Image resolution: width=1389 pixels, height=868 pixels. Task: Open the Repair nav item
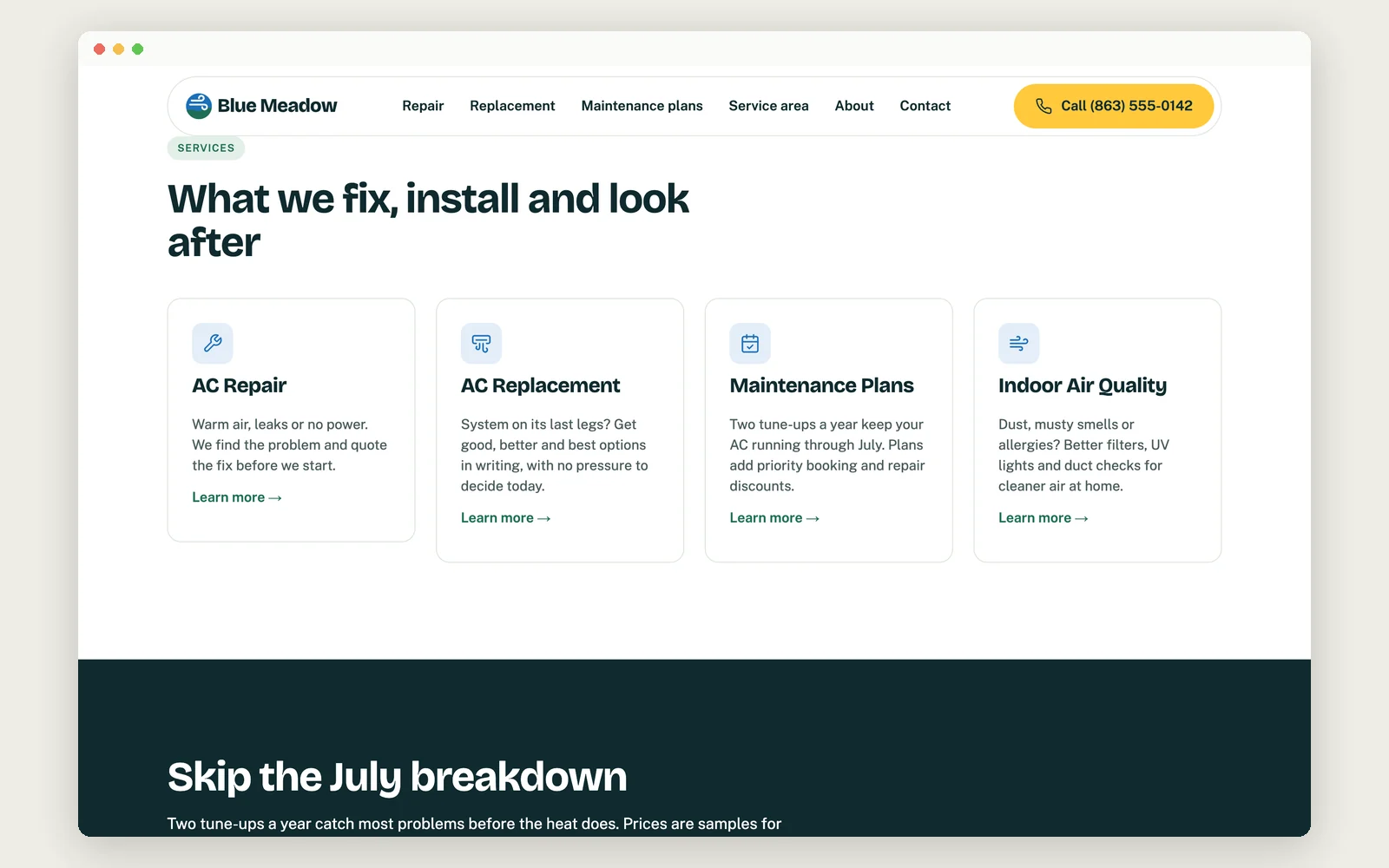point(423,106)
